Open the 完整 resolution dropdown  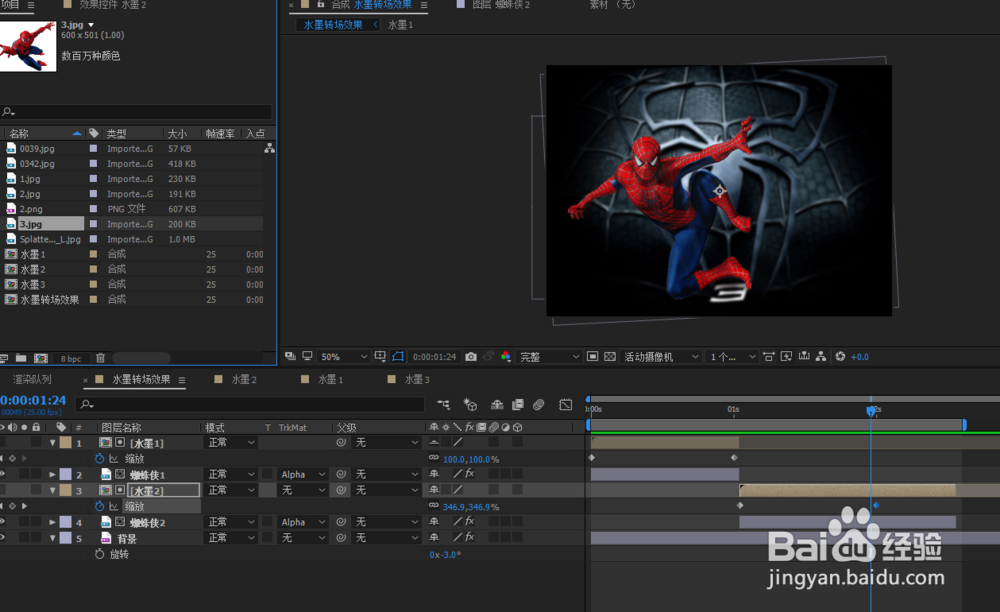click(x=549, y=356)
